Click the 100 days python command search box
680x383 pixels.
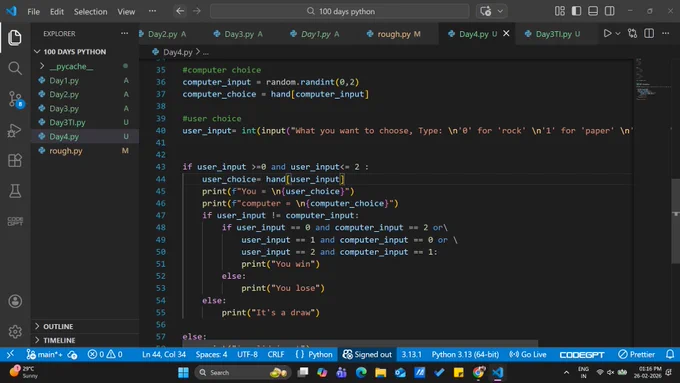(340, 11)
